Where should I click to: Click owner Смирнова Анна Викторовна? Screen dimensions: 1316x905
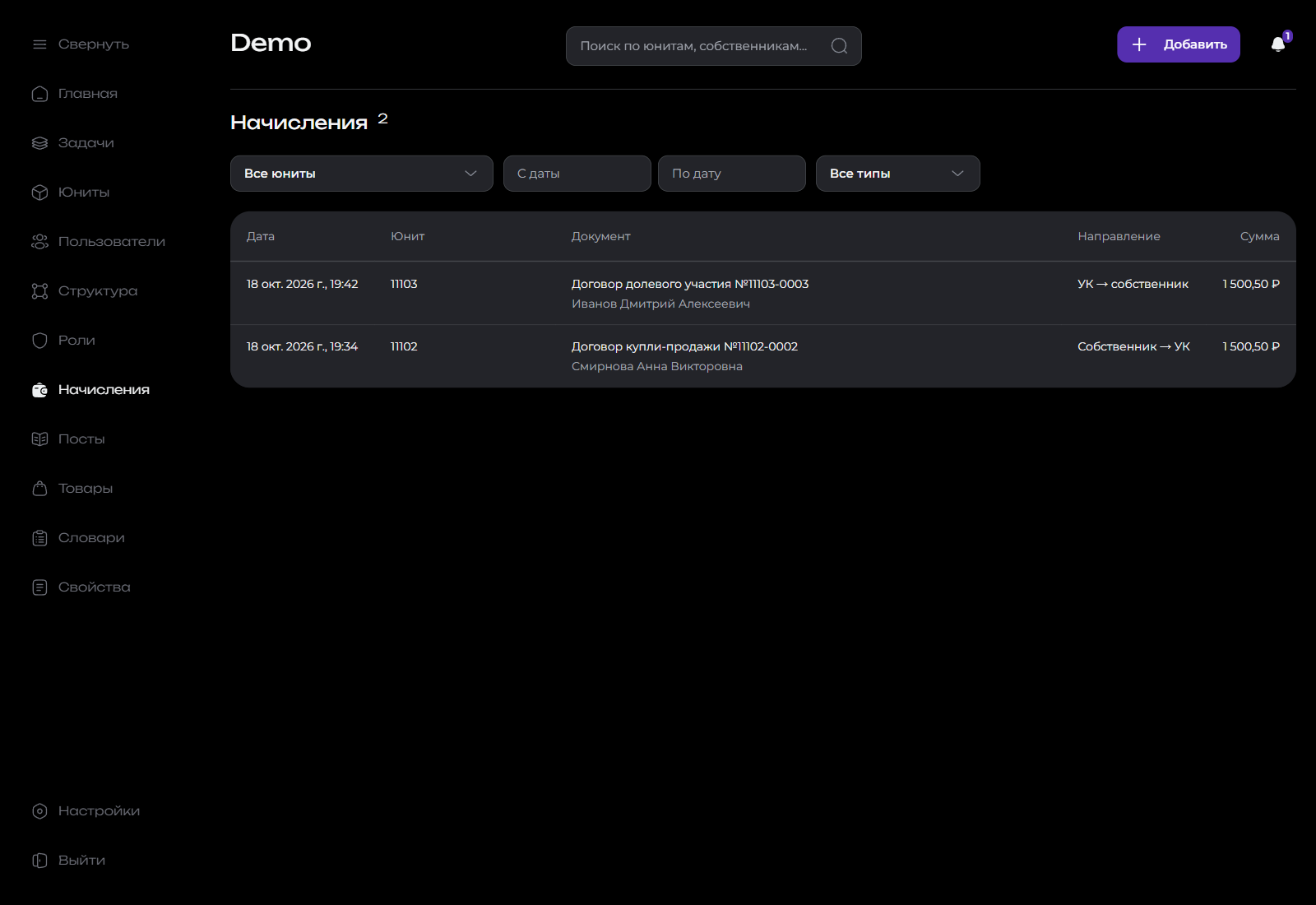(657, 366)
